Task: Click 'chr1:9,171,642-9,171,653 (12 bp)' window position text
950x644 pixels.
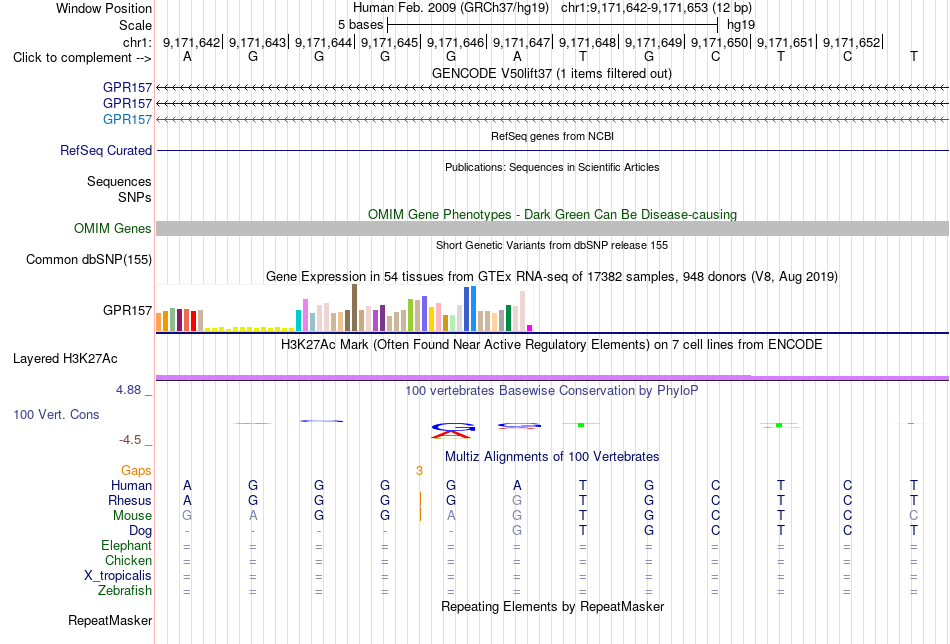Action: tap(656, 8)
